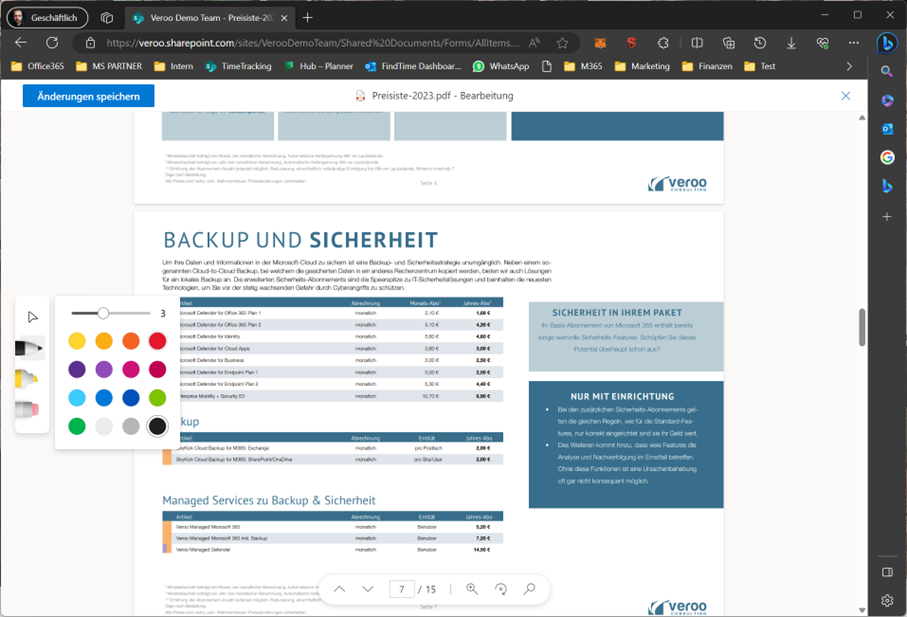907x617 pixels.
Task: Switch to the Veroo Demo Team tab
Action: 200,17
